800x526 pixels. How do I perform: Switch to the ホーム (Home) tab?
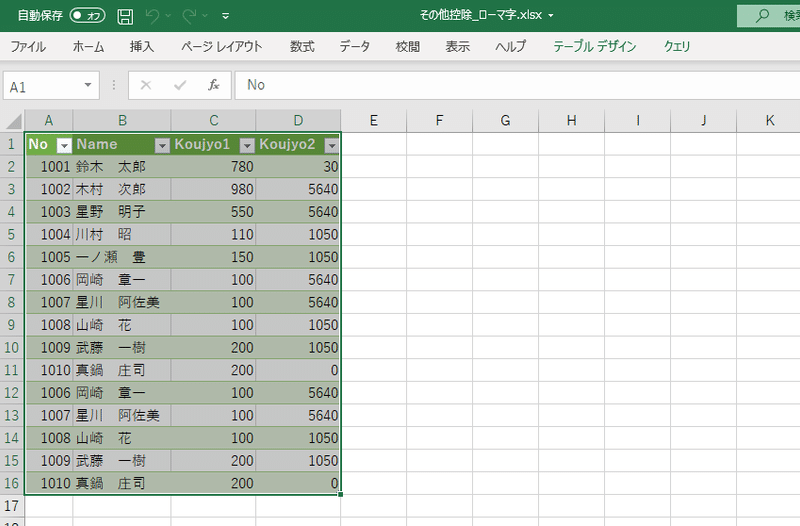88,46
